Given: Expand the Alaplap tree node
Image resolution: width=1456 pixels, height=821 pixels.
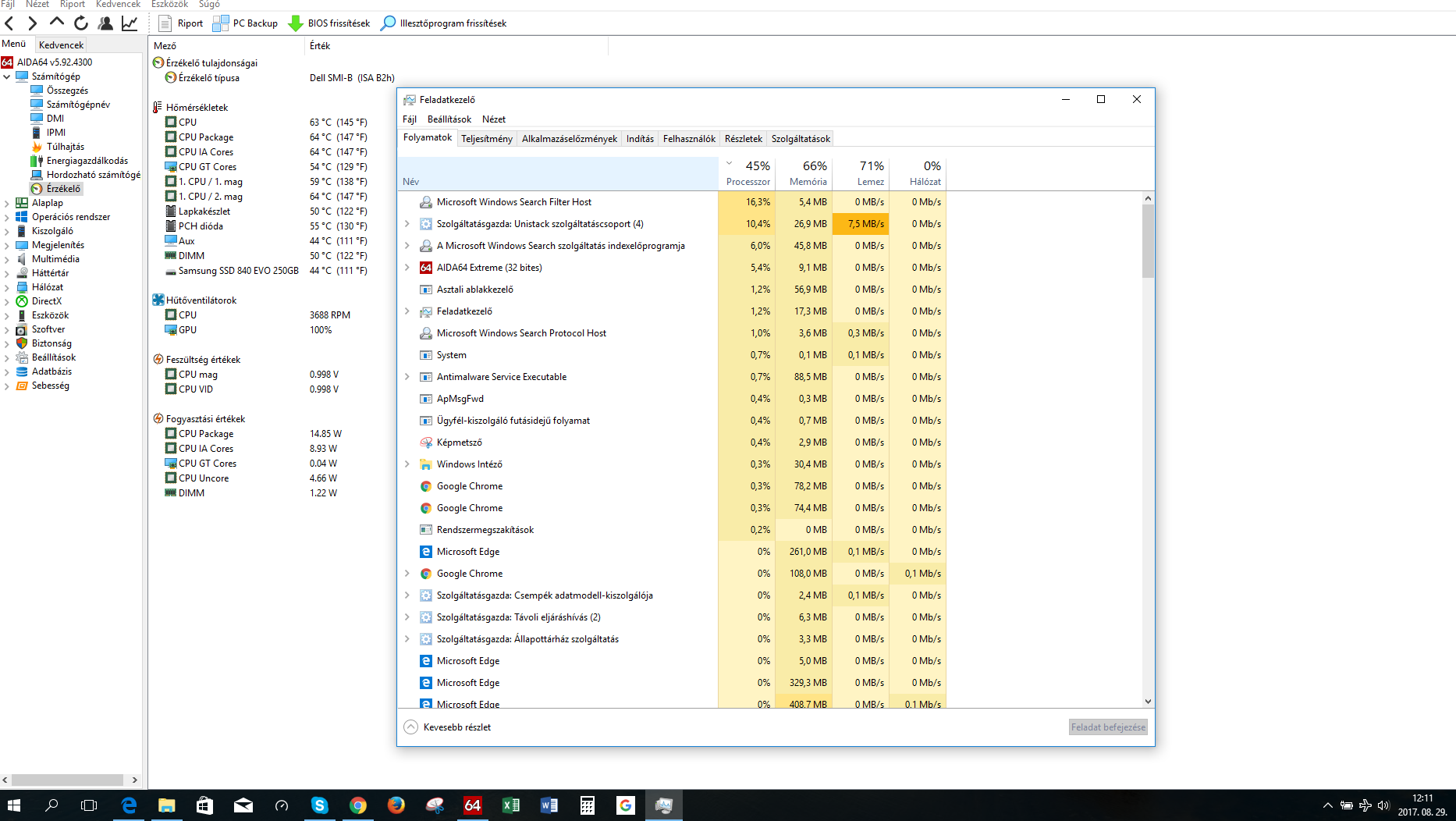Looking at the screenshot, I should tap(7, 203).
